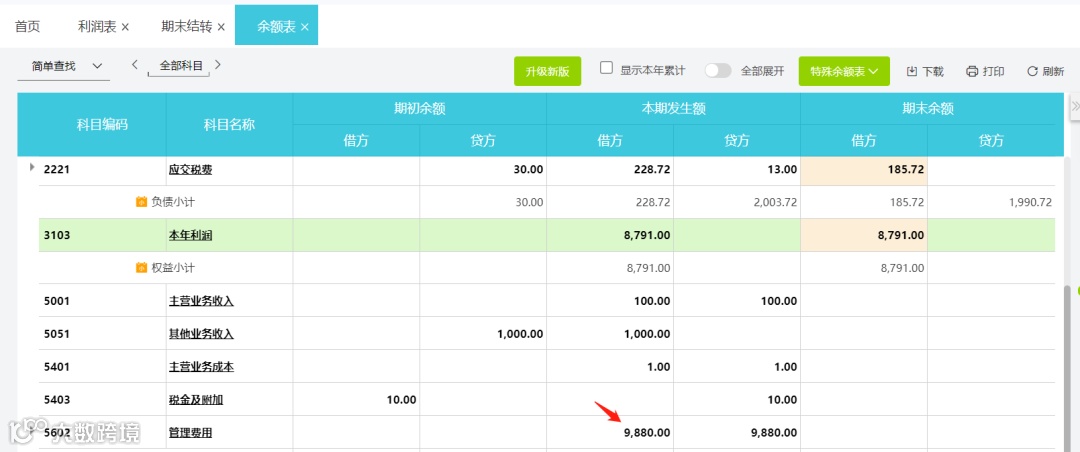Expand side panel with double-chevron handle
Image resolution: width=1080 pixels, height=452 pixels.
click(x=1074, y=106)
